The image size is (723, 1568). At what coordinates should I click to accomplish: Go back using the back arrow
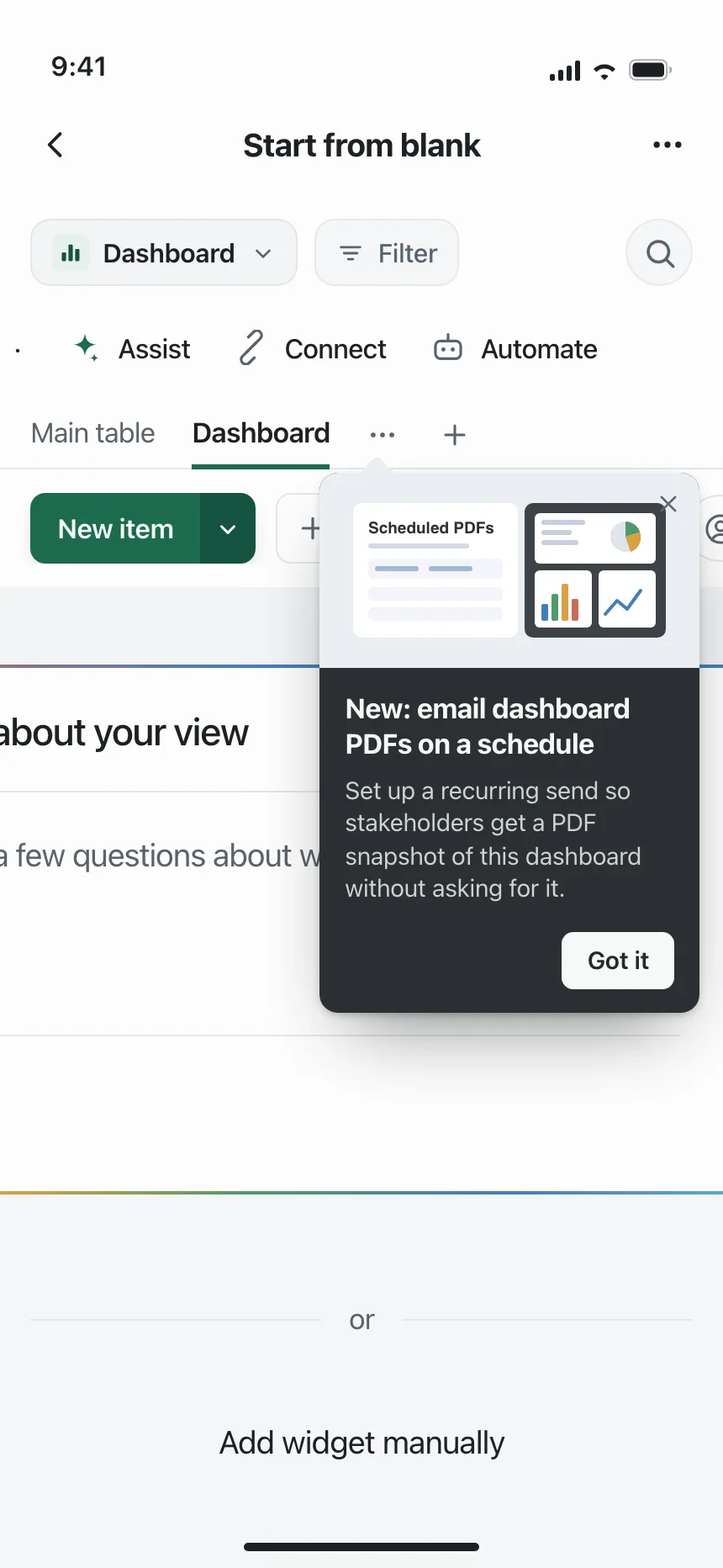55,146
